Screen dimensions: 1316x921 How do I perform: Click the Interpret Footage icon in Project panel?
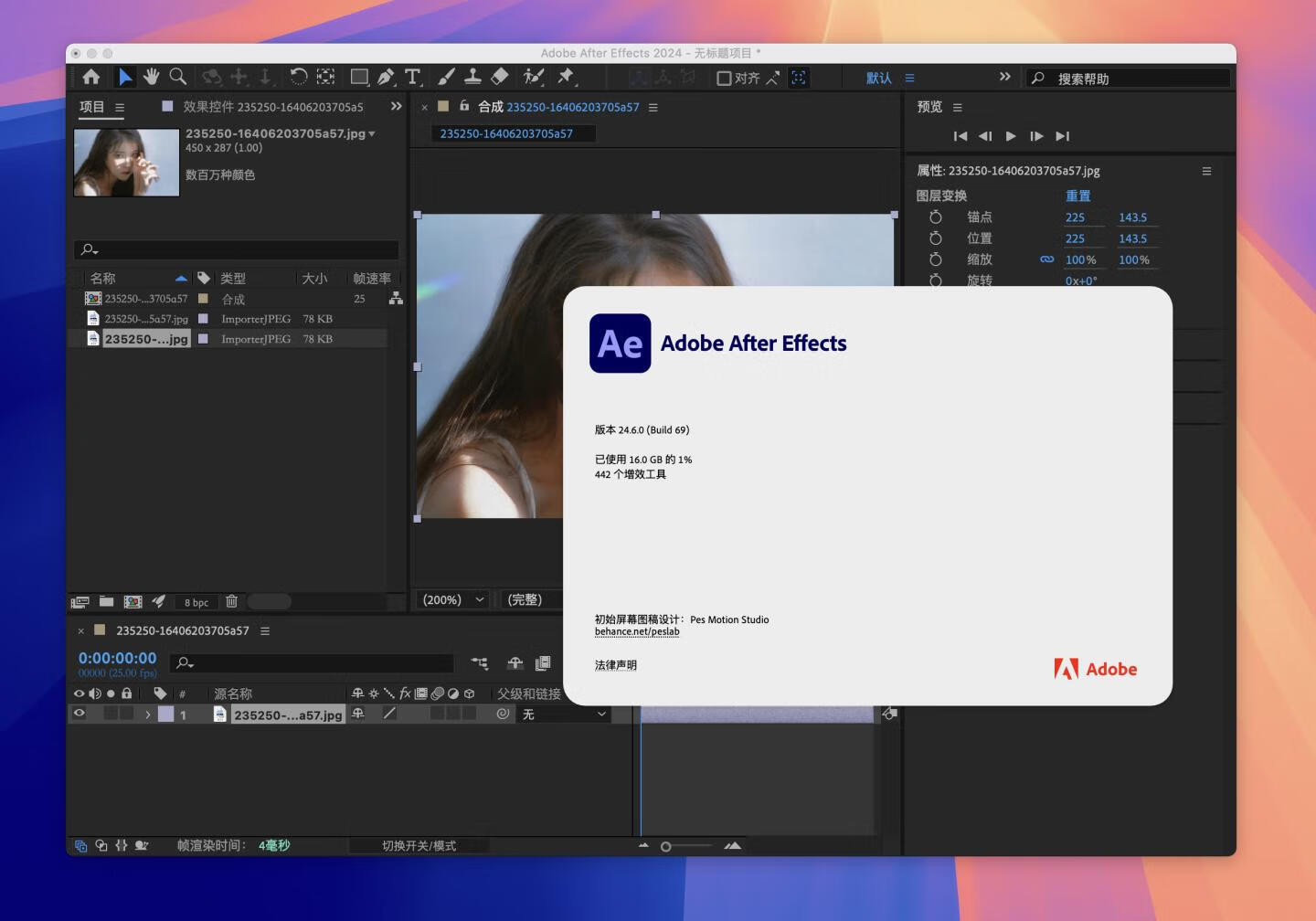point(80,601)
